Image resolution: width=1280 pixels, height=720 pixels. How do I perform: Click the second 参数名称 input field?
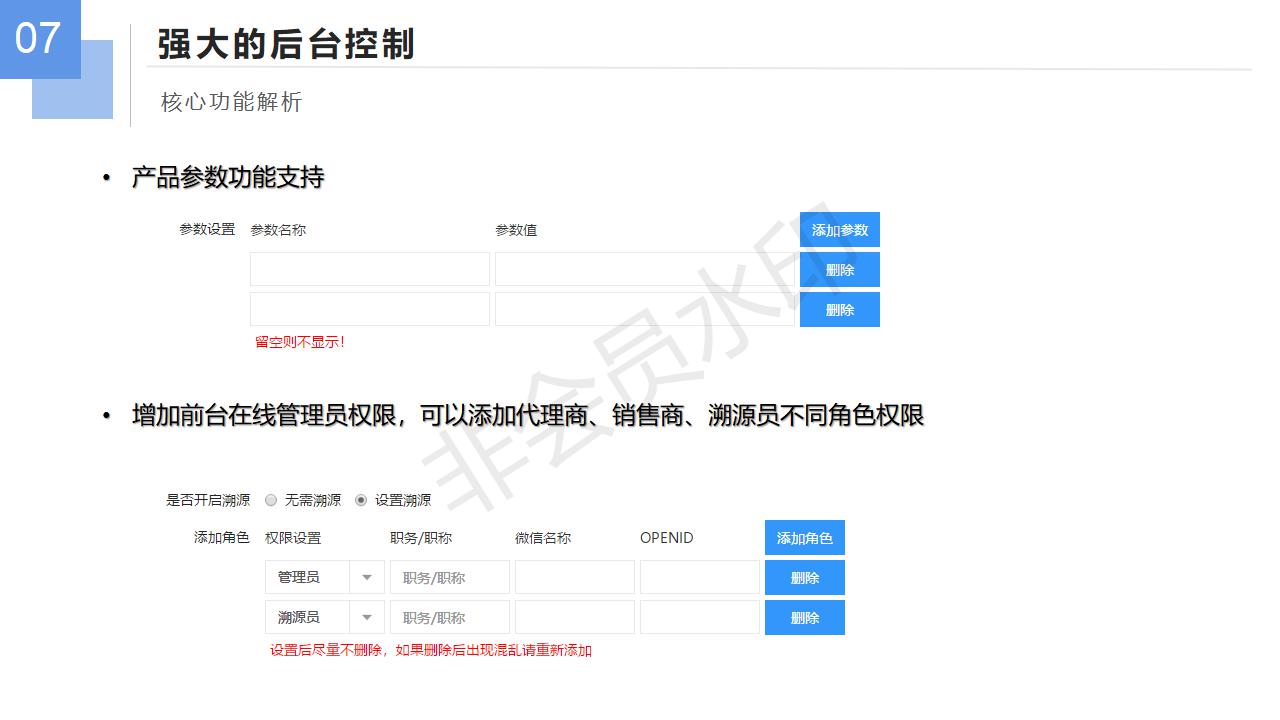tap(369, 309)
